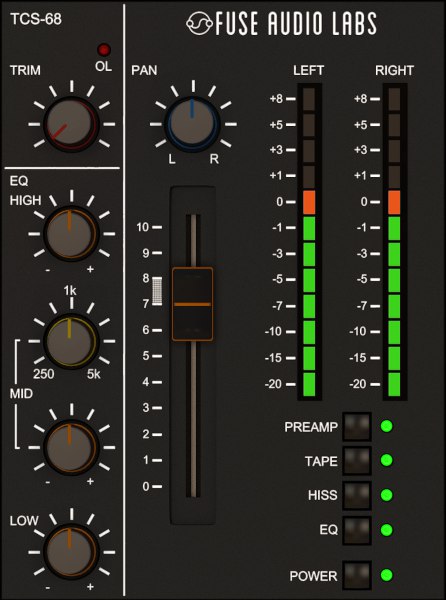The image size is (446, 600).
Task: Click the OL overload indicator LED
Action: pos(104,50)
